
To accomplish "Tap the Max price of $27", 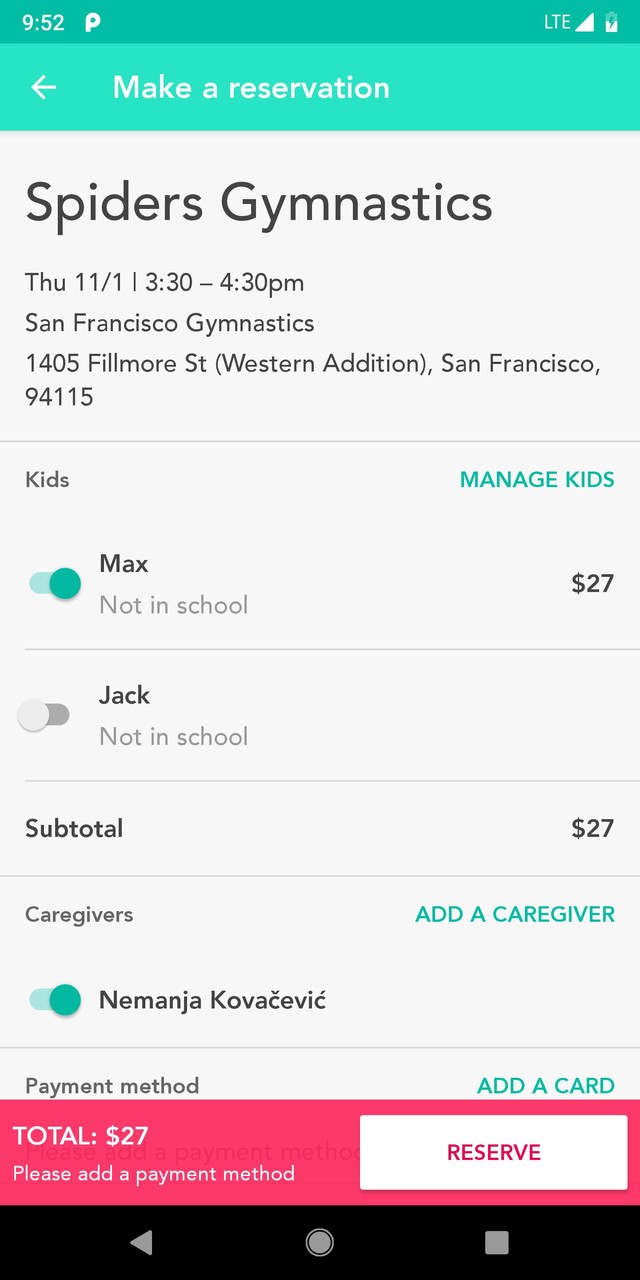I will pos(592,583).
